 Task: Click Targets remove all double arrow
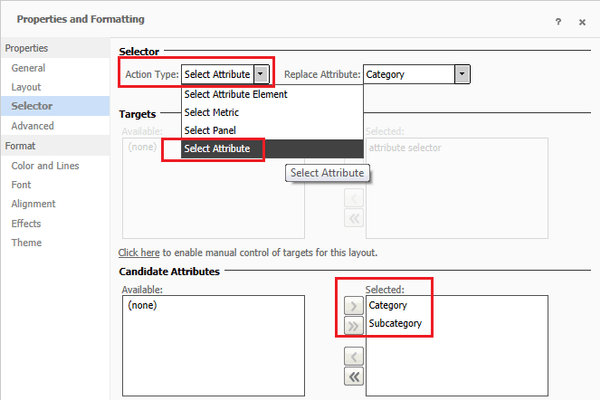pyautogui.click(x=354, y=218)
